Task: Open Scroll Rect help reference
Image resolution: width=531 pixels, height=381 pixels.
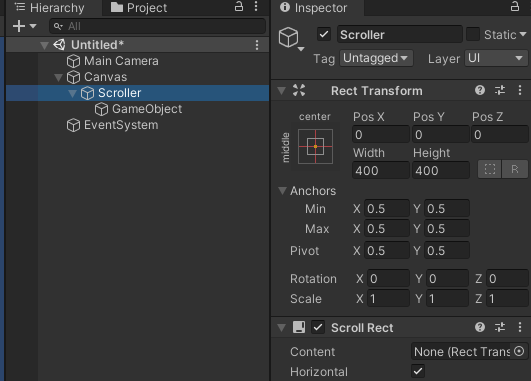Action: (480, 327)
